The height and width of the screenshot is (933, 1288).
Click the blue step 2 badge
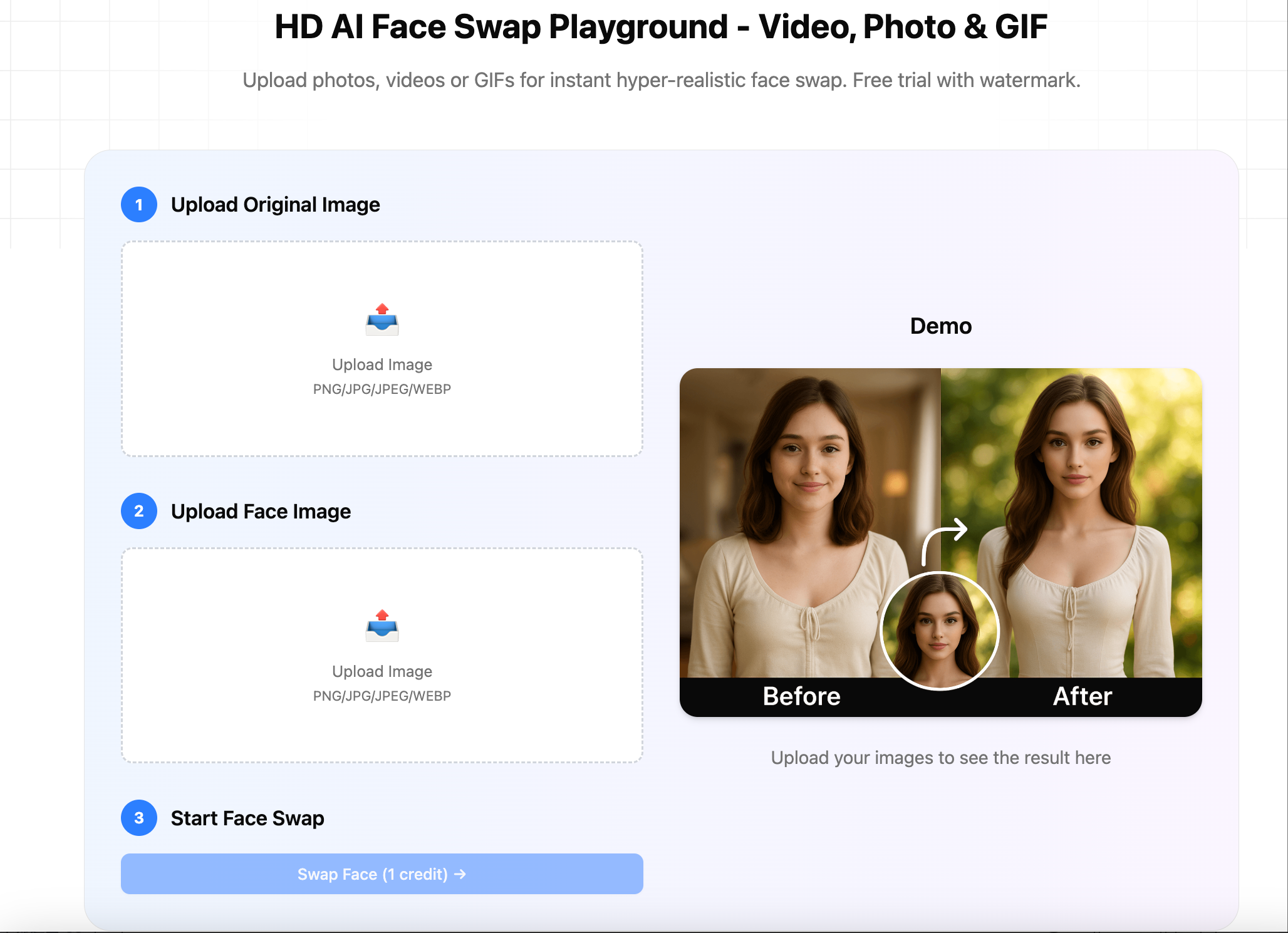point(138,511)
